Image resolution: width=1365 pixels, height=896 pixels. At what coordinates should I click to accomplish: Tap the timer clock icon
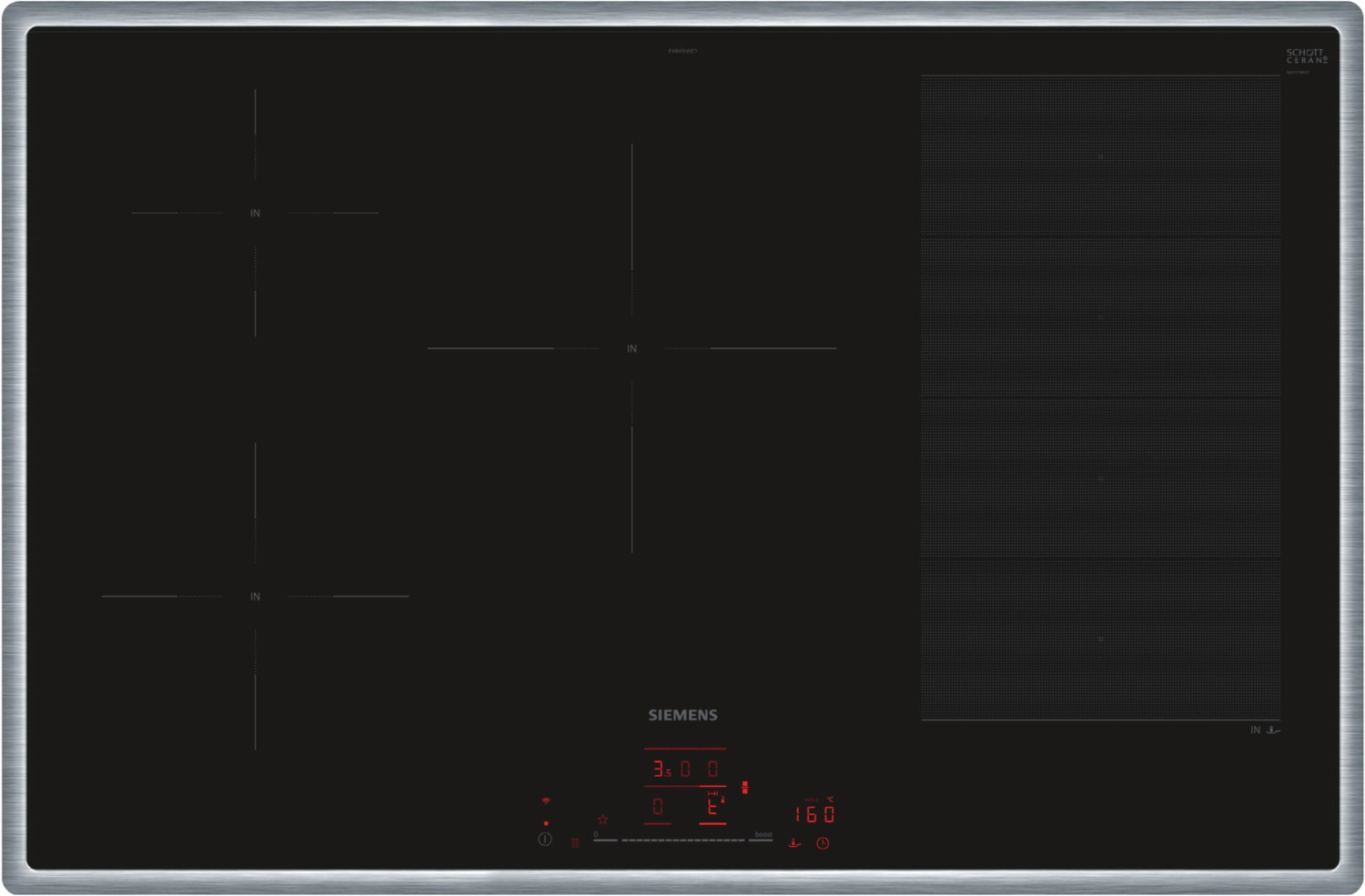click(823, 843)
